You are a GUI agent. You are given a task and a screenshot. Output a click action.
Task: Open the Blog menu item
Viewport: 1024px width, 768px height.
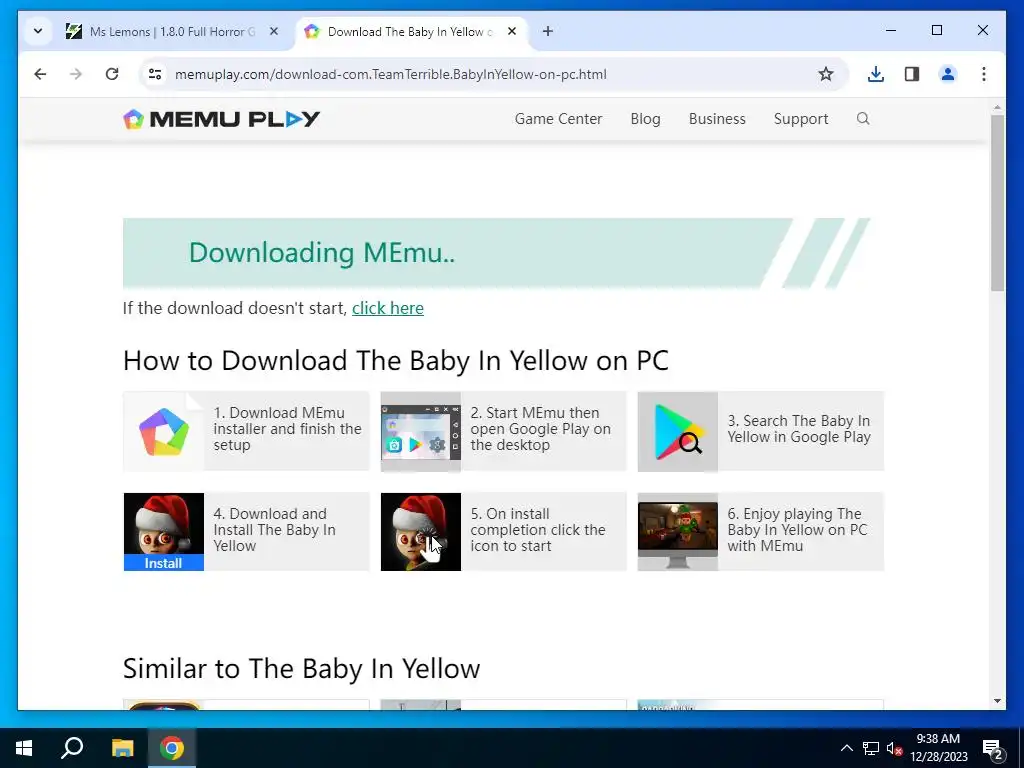[x=645, y=119]
